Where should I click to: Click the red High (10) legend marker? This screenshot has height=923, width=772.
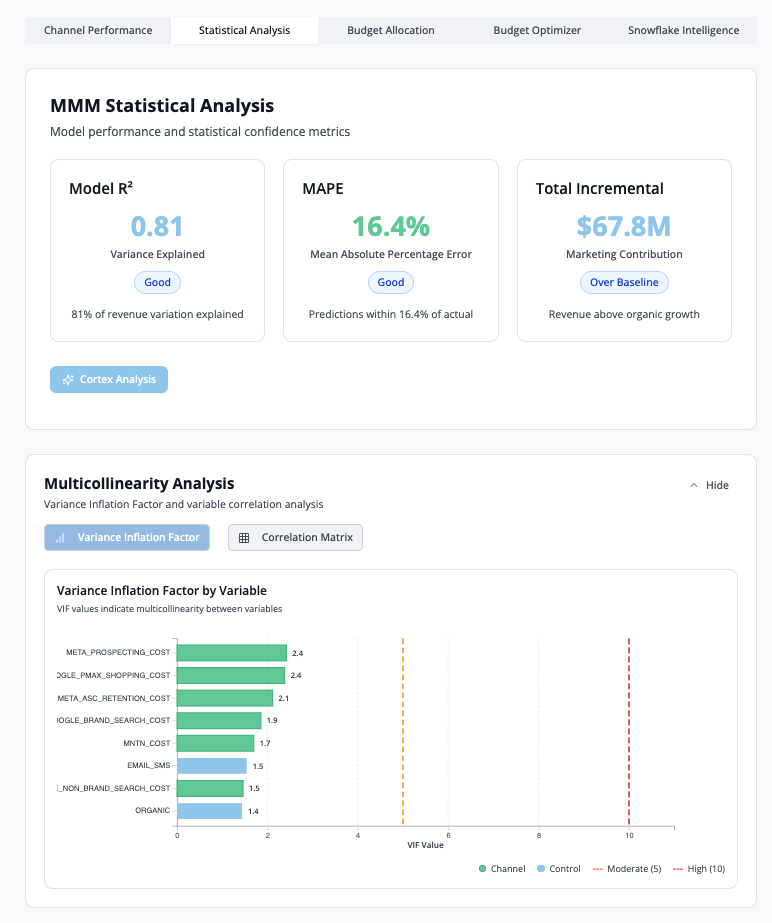[679, 869]
